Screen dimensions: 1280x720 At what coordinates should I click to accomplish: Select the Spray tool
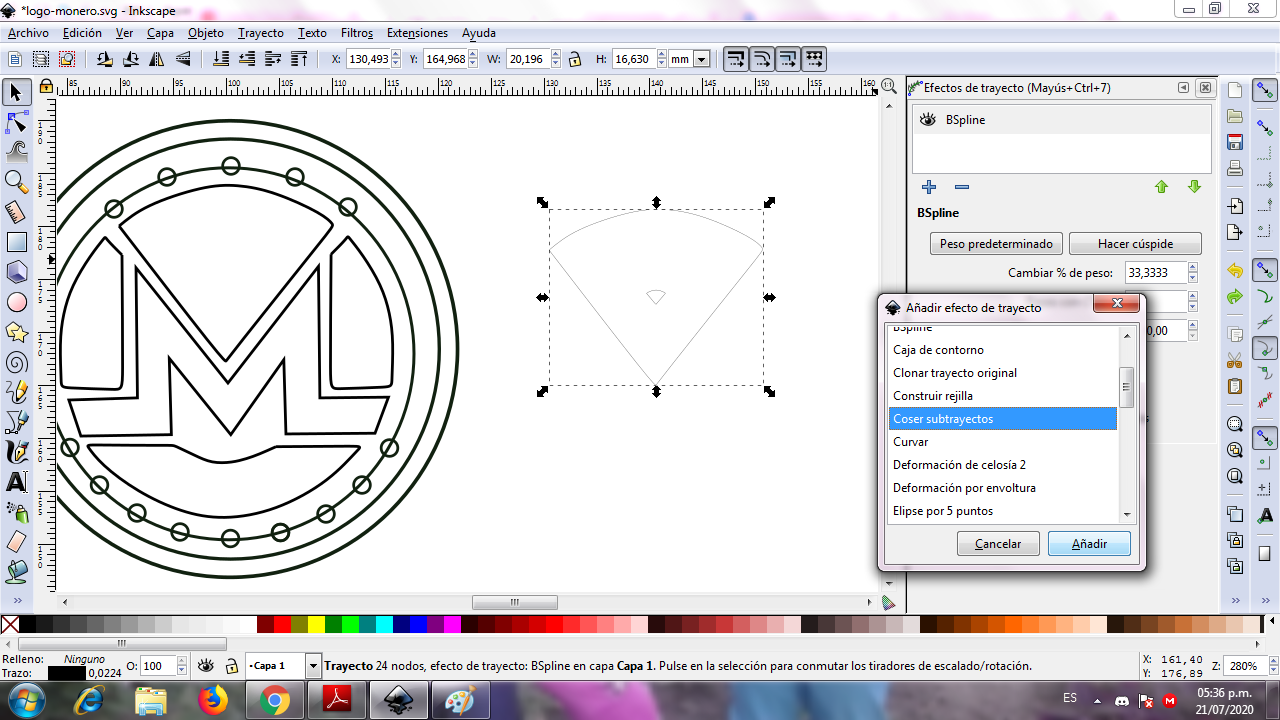pos(16,512)
